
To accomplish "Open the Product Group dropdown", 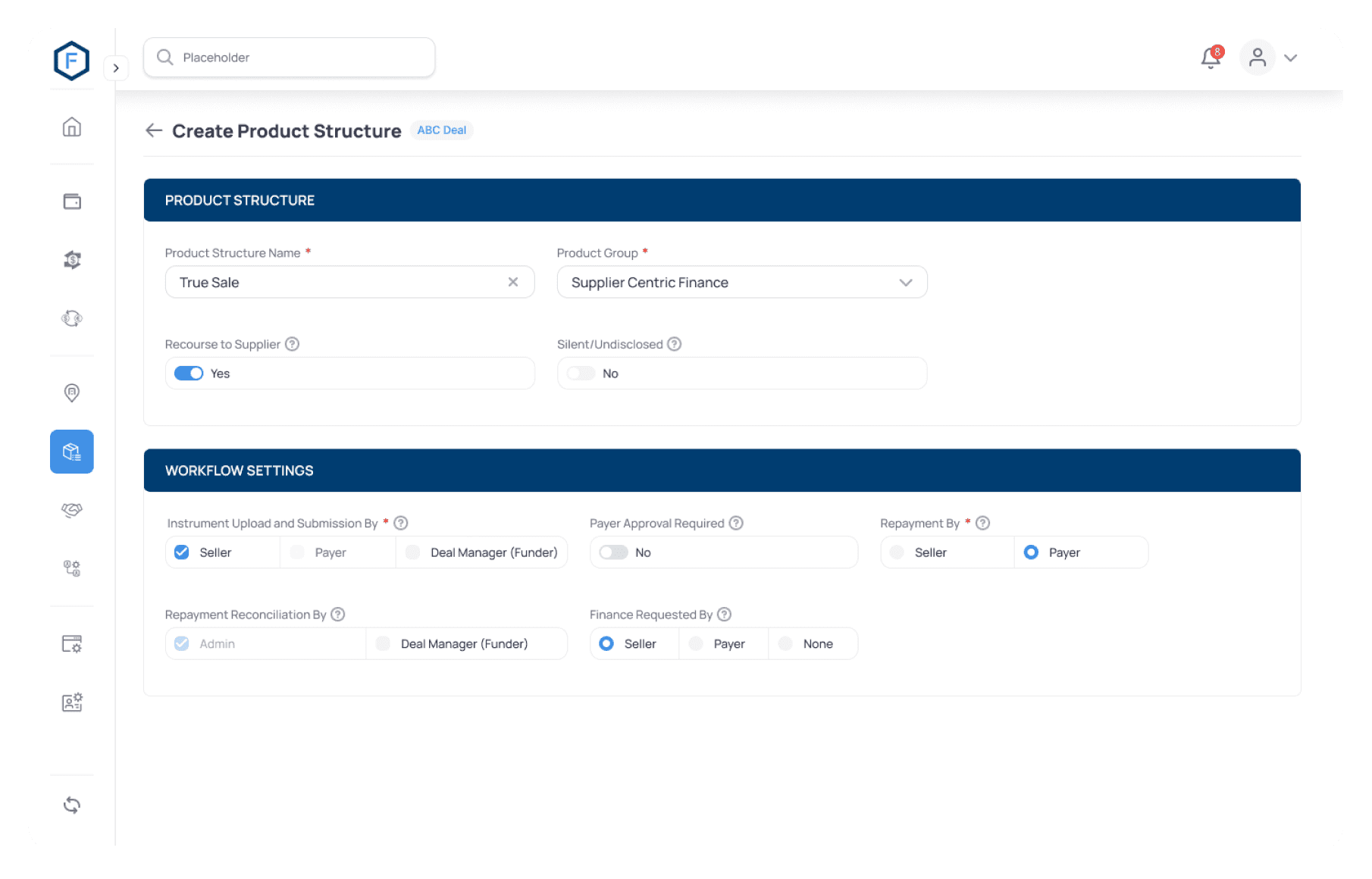I will tap(742, 282).
